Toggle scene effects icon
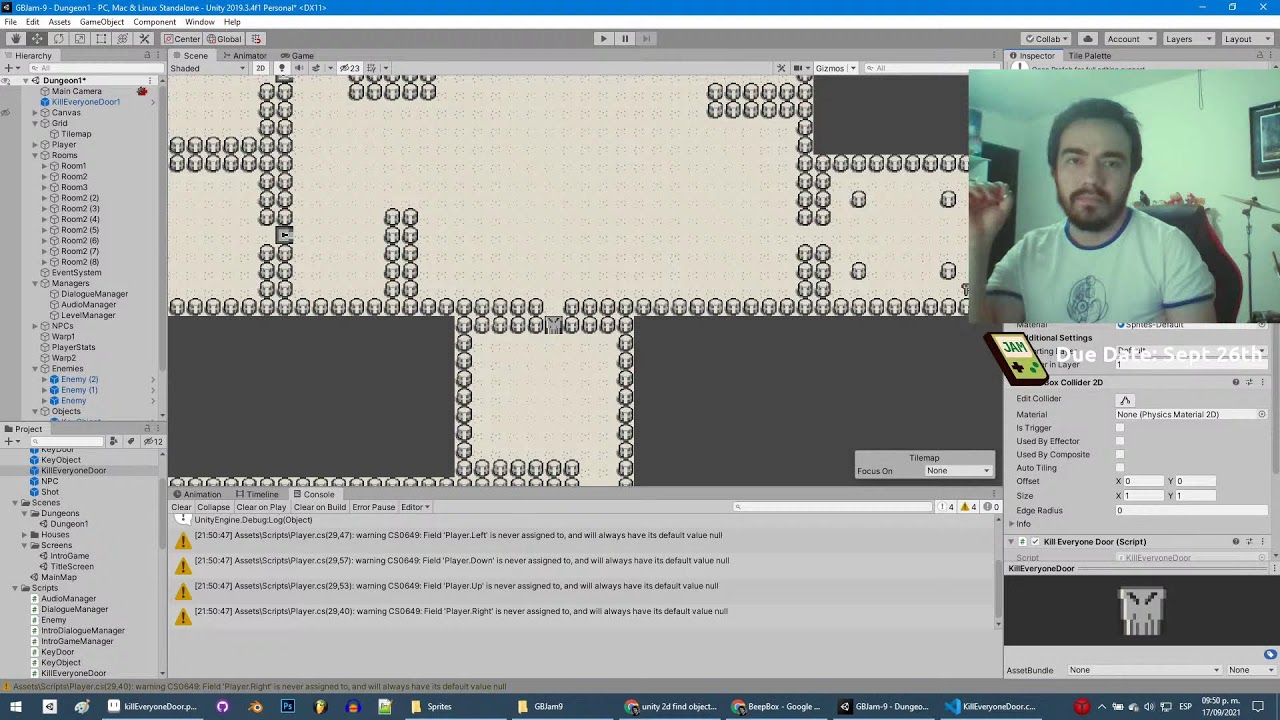Image resolution: width=1280 pixels, height=720 pixels. pos(318,68)
